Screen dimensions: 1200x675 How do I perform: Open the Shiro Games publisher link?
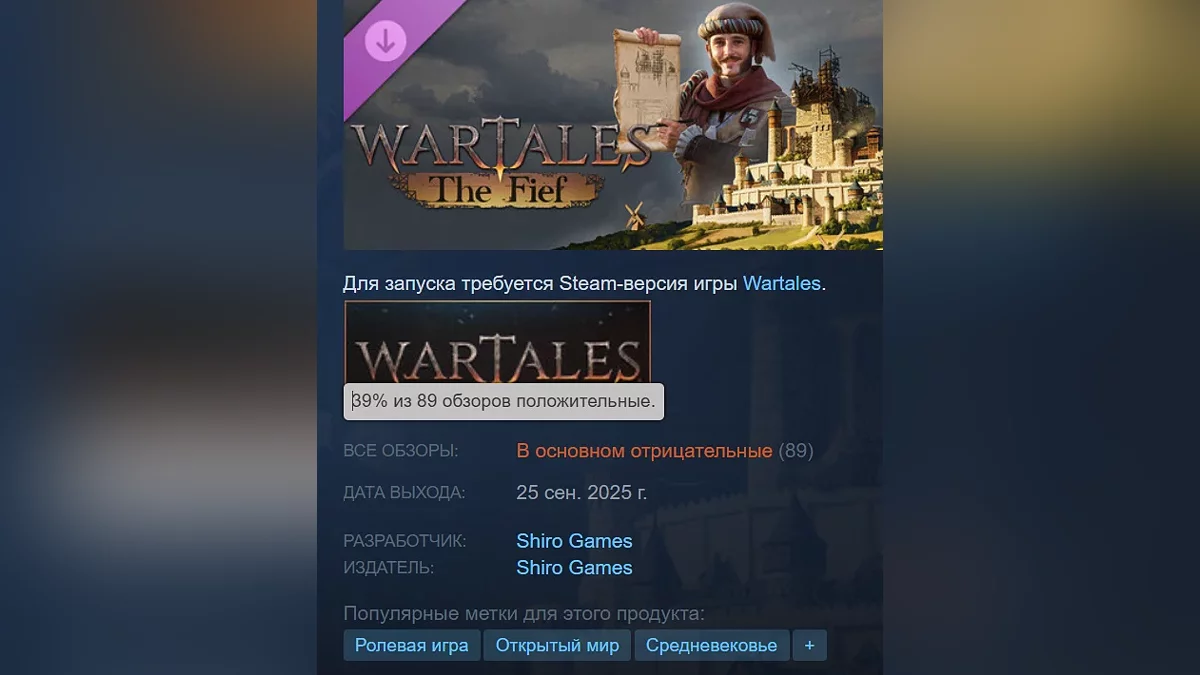[x=574, y=567]
